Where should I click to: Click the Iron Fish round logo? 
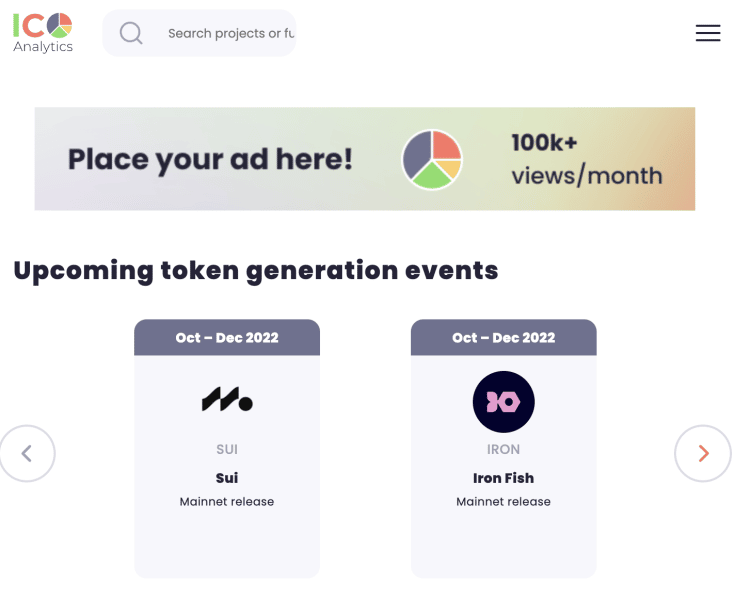pyautogui.click(x=503, y=402)
